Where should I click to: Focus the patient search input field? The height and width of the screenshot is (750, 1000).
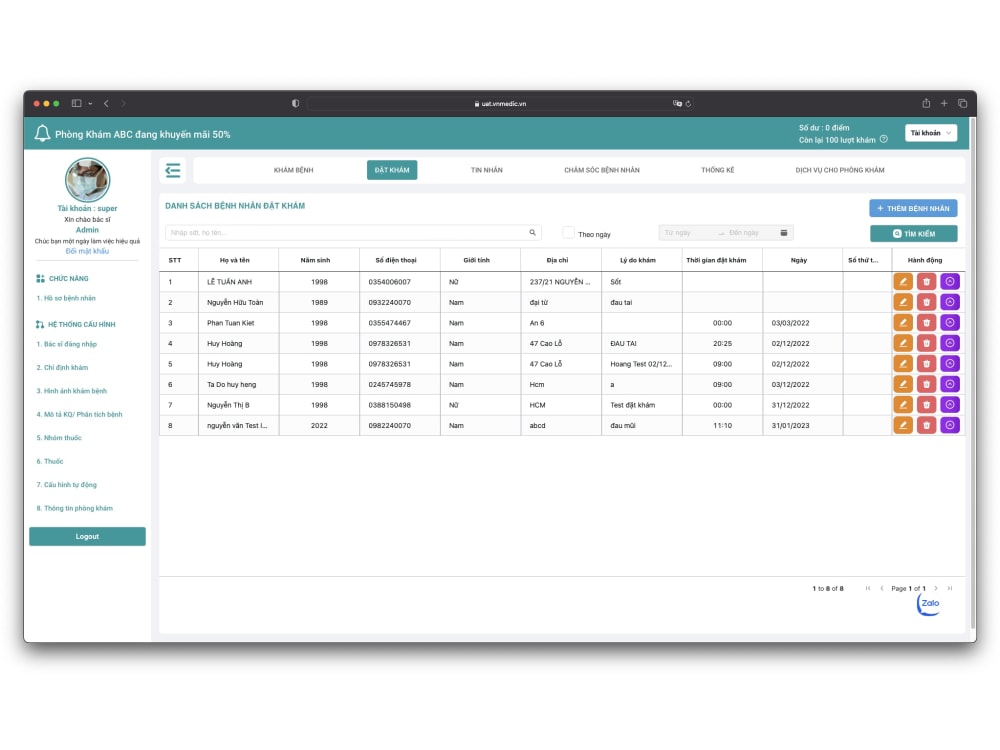[353, 233]
